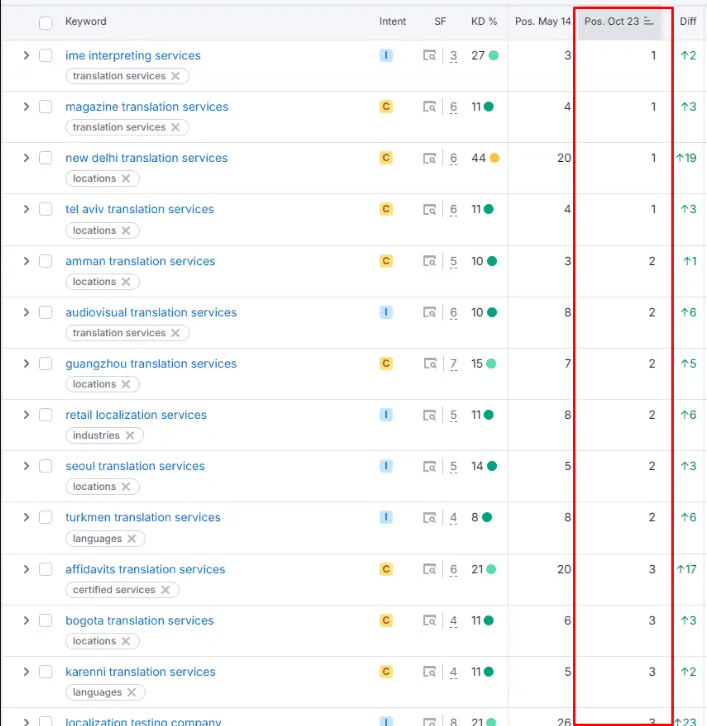Expand the ime interpreting services row
This screenshot has height=726, width=707.
pyautogui.click(x=26, y=56)
